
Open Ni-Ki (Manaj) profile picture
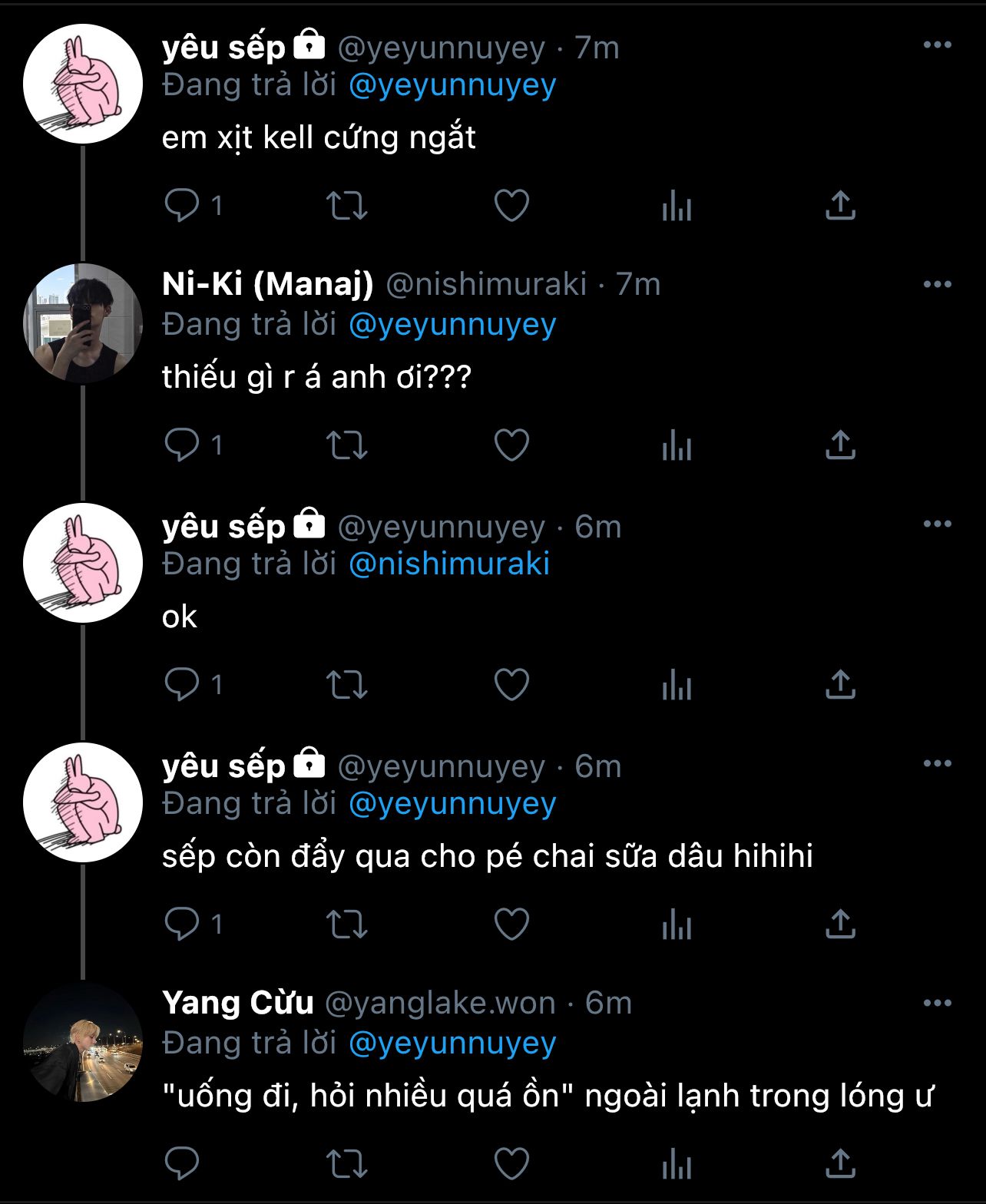pyautogui.click(x=83, y=323)
